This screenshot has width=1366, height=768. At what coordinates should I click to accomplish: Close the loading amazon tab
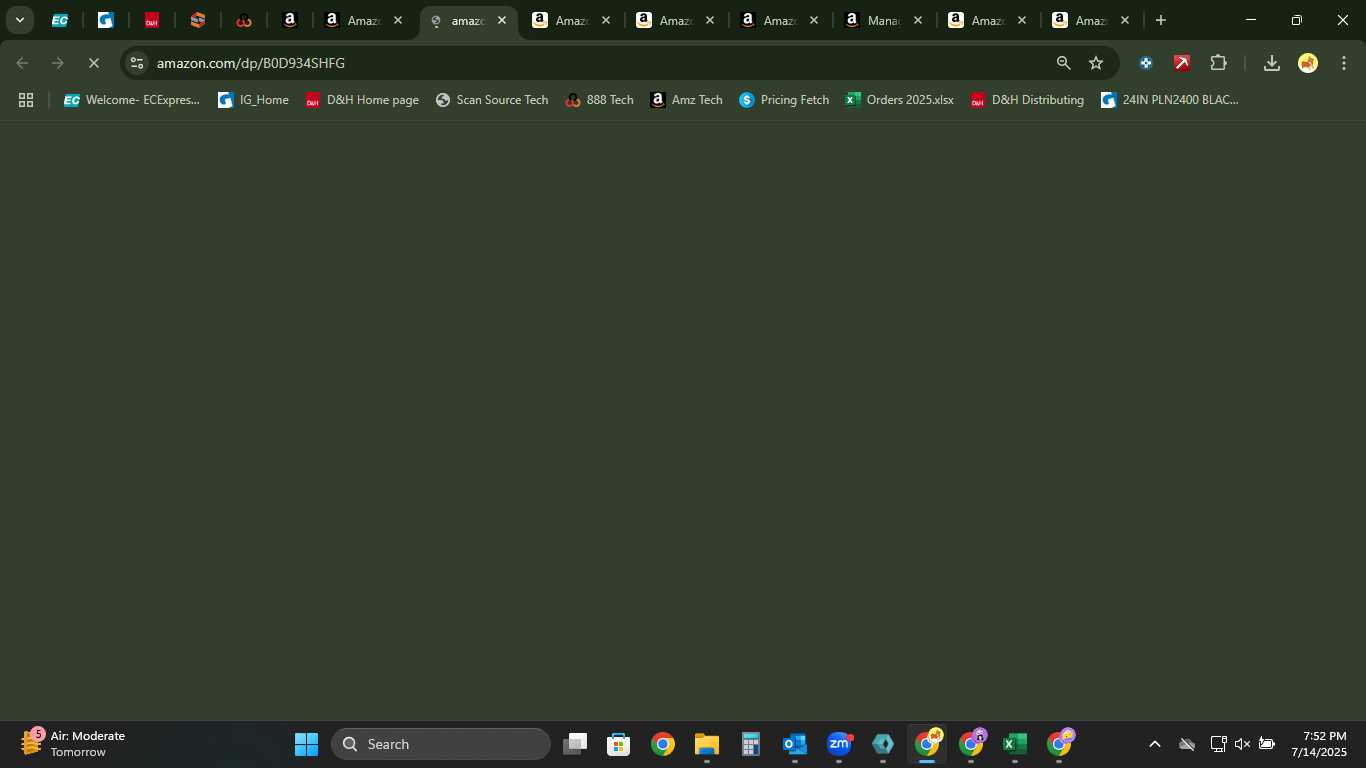(502, 20)
